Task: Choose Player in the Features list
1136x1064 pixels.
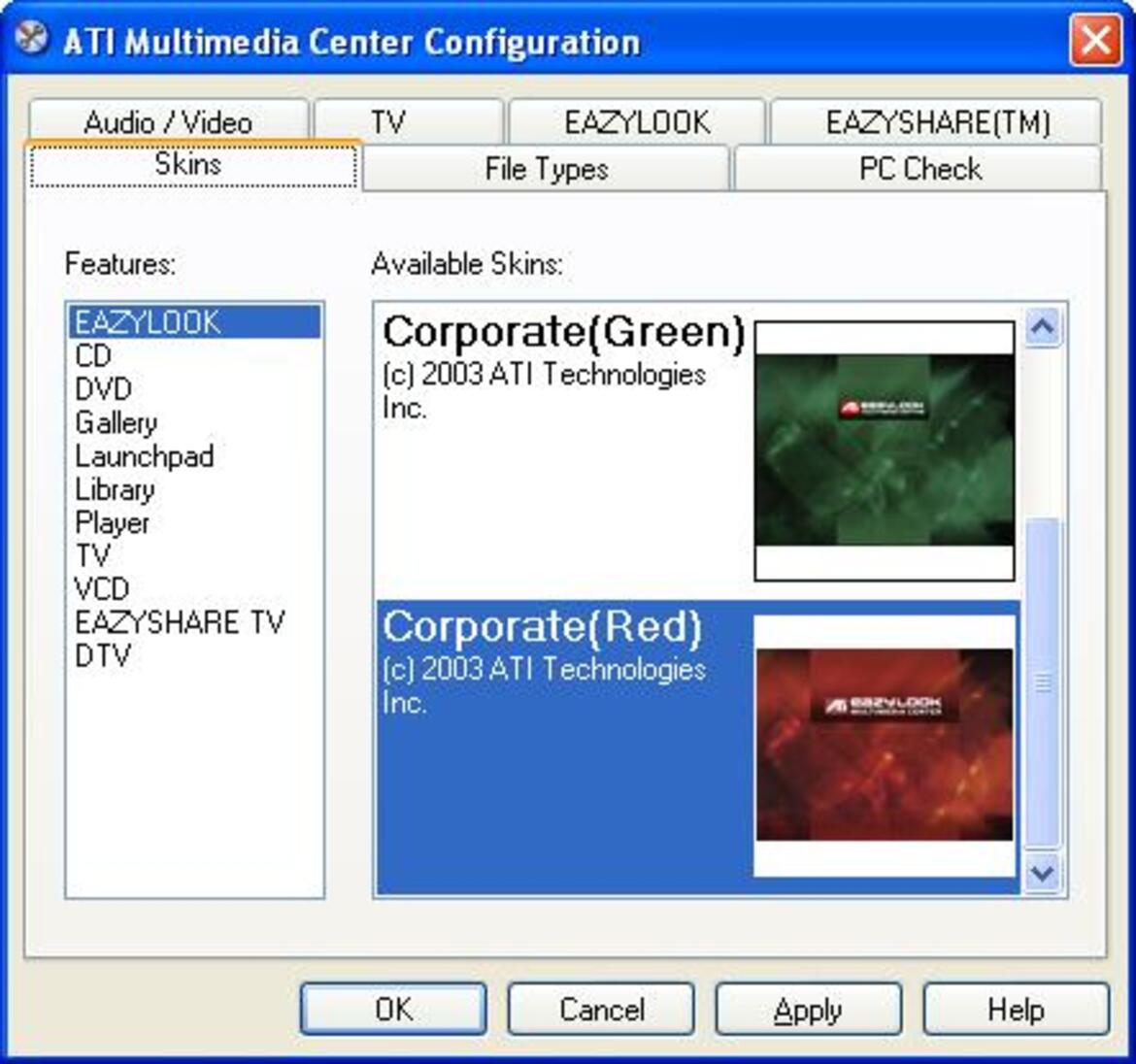Action: coord(194,522)
